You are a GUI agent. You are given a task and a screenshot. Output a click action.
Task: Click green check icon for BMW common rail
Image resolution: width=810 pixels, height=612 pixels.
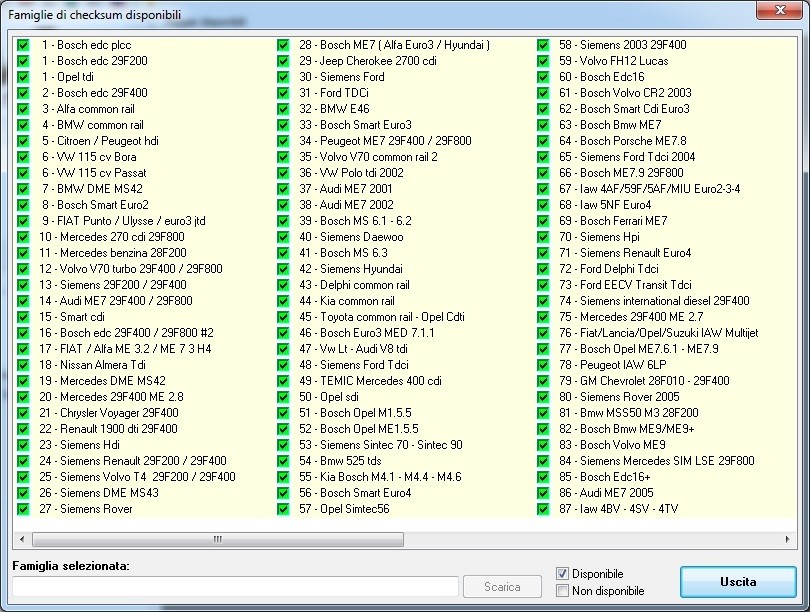click(x=23, y=125)
